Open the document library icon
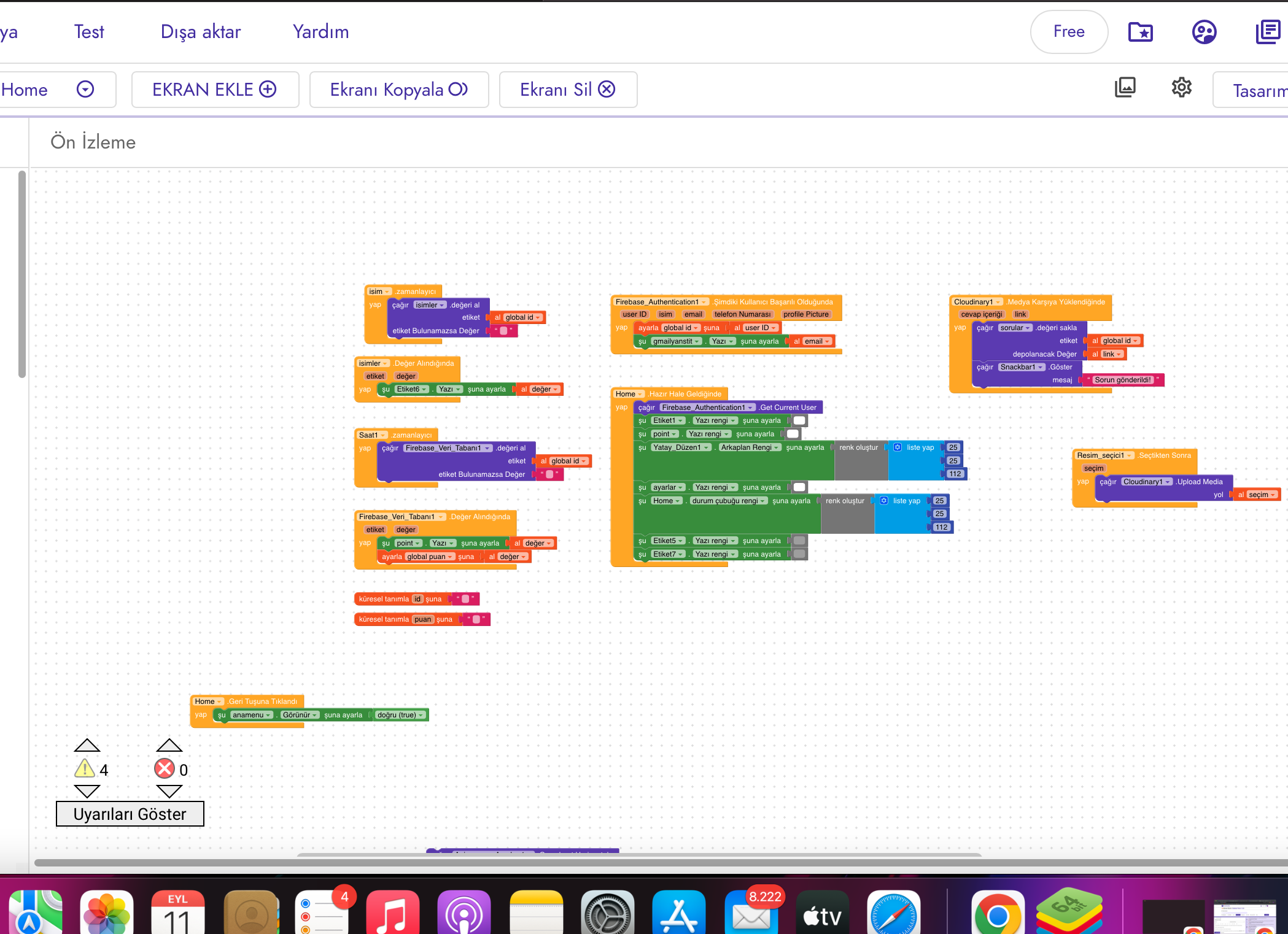This screenshot has height=934, width=1288. tap(1268, 32)
